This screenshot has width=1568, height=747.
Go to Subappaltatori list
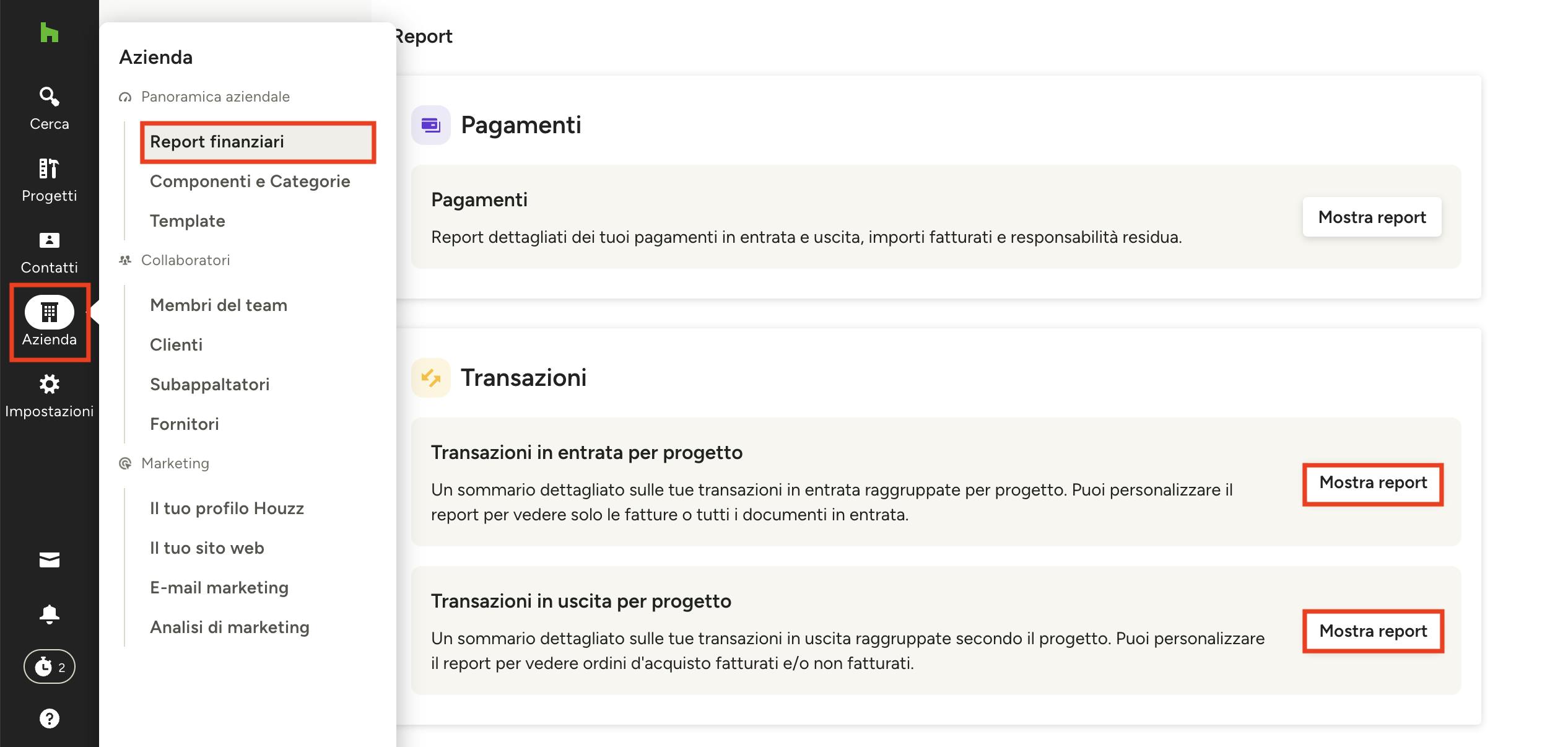pyautogui.click(x=210, y=385)
